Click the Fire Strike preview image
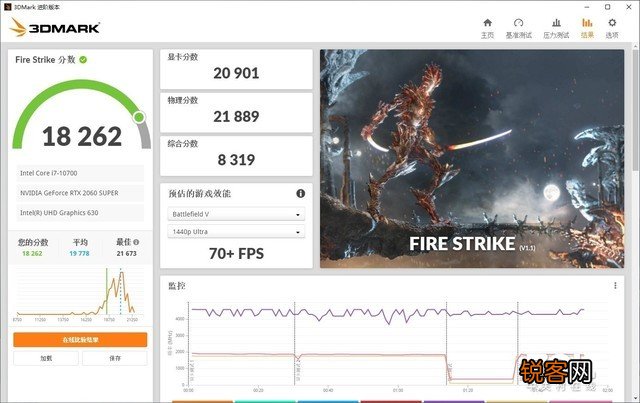 coord(472,159)
